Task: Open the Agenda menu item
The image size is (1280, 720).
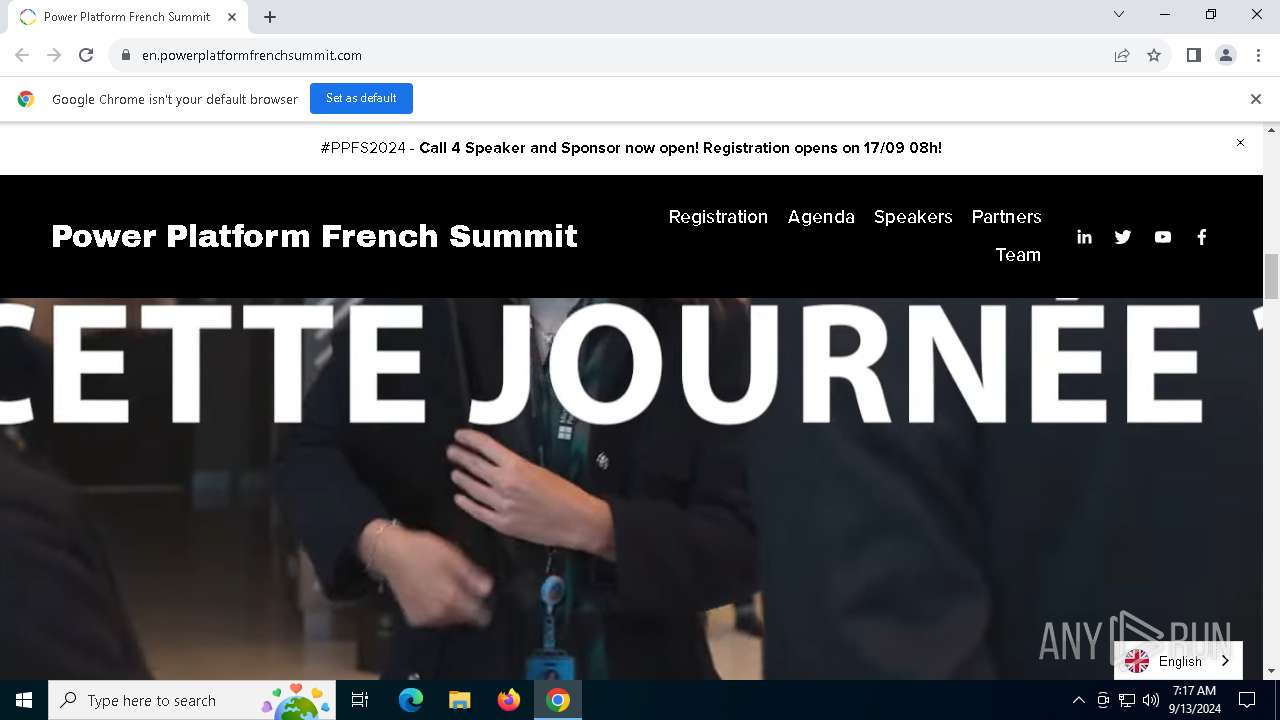Action: (x=821, y=217)
